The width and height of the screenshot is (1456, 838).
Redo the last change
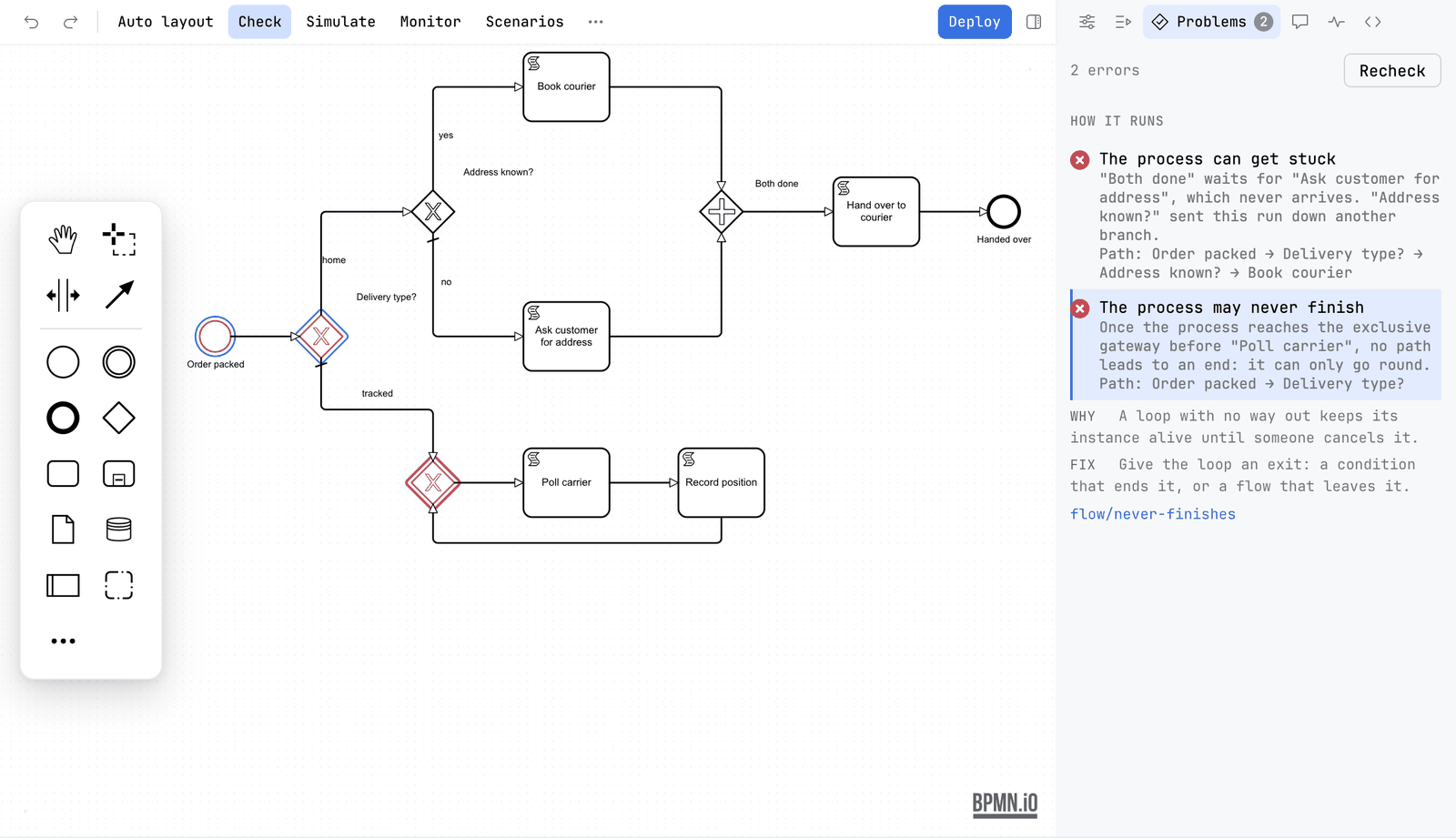coord(70,22)
